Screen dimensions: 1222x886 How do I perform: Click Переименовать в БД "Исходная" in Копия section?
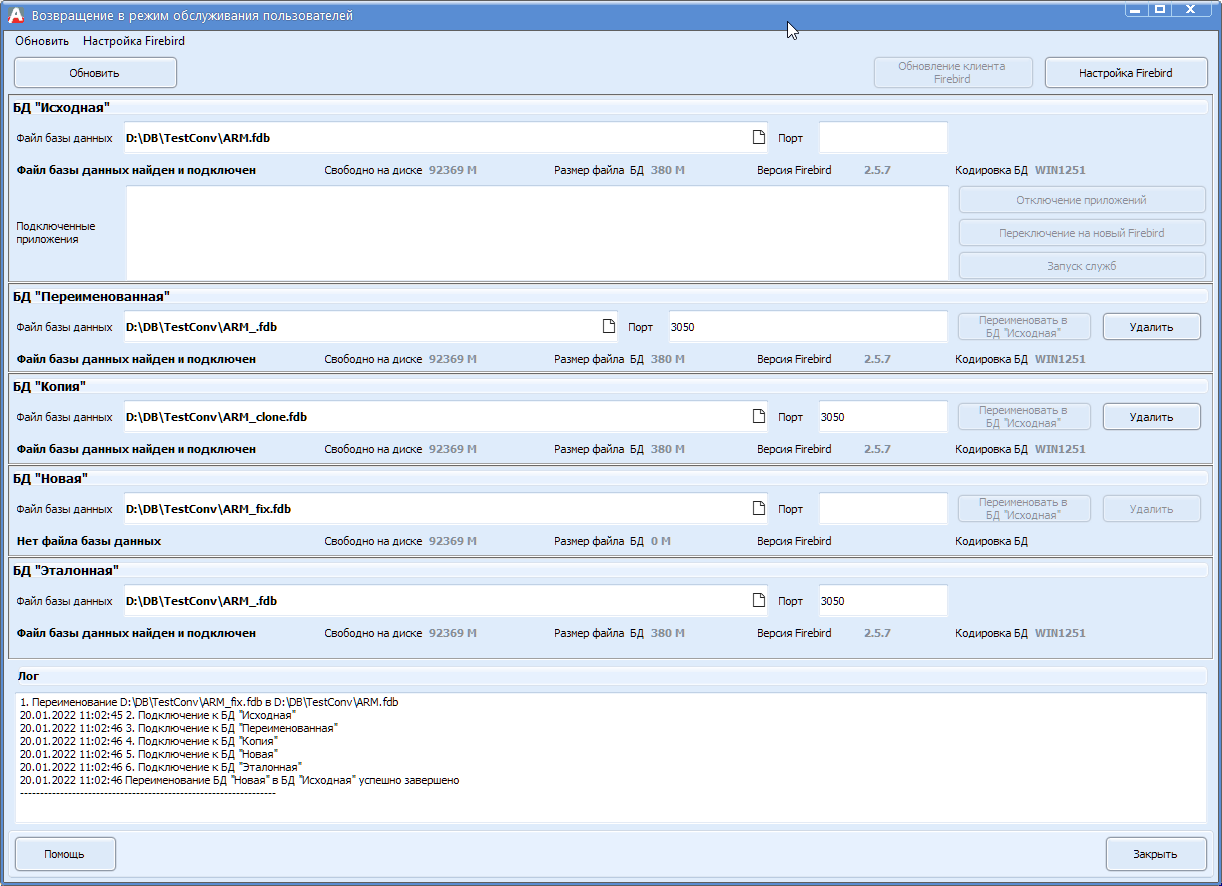click(1023, 416)
